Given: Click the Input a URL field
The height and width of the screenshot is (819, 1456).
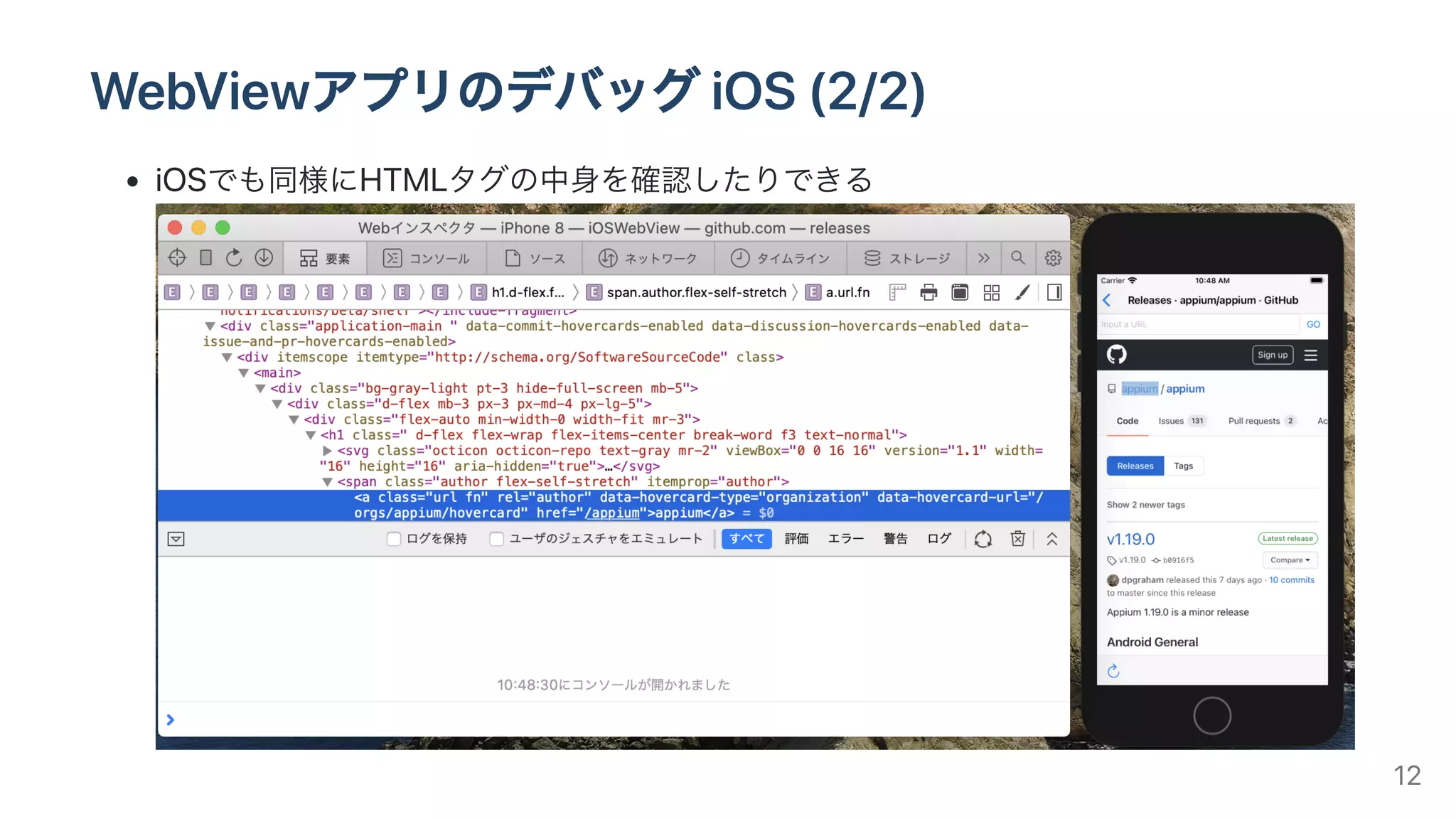Looking at the screenshot, I should 1199,324.
